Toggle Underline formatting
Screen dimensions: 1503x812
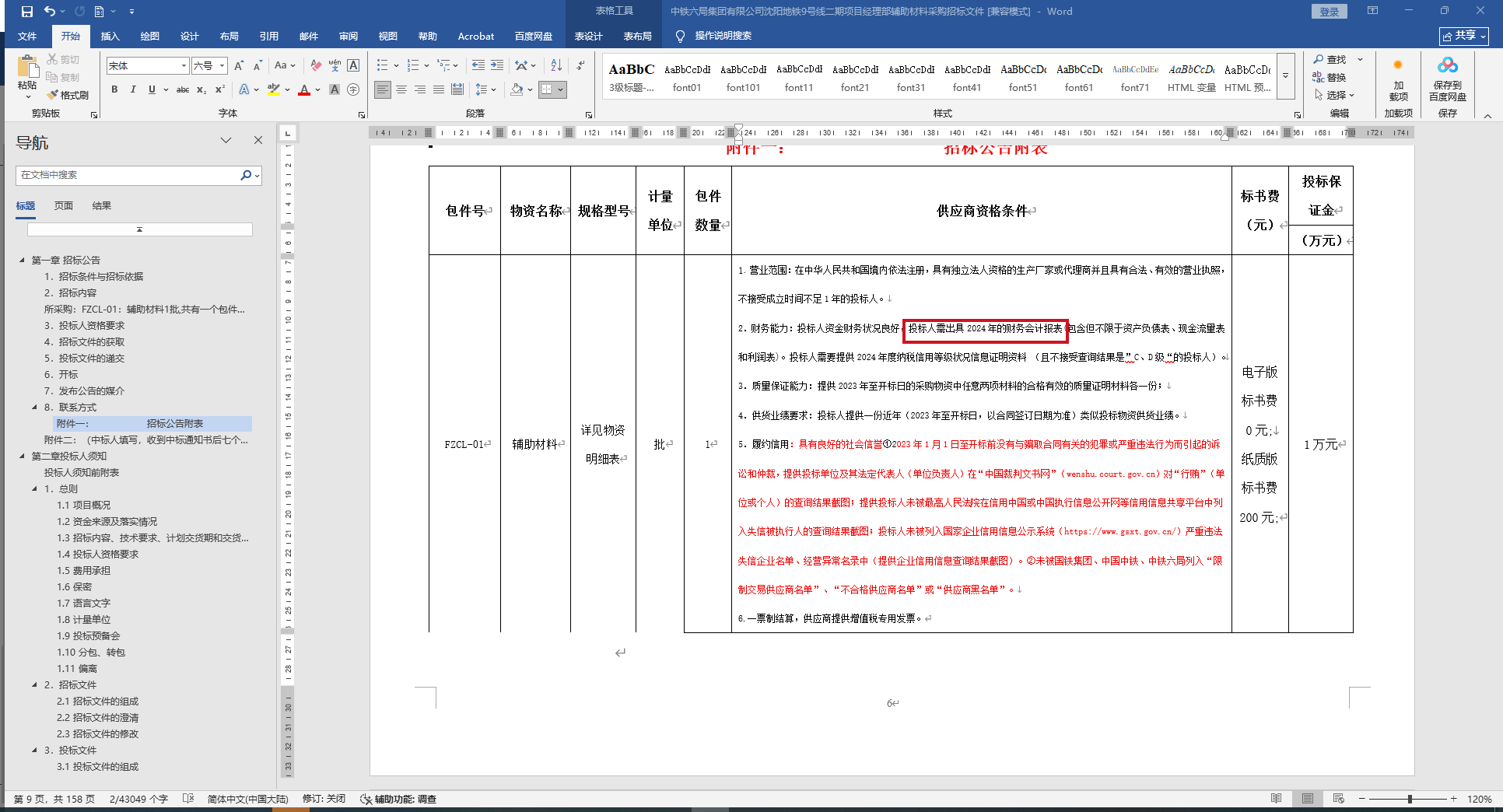coord(152,90)
